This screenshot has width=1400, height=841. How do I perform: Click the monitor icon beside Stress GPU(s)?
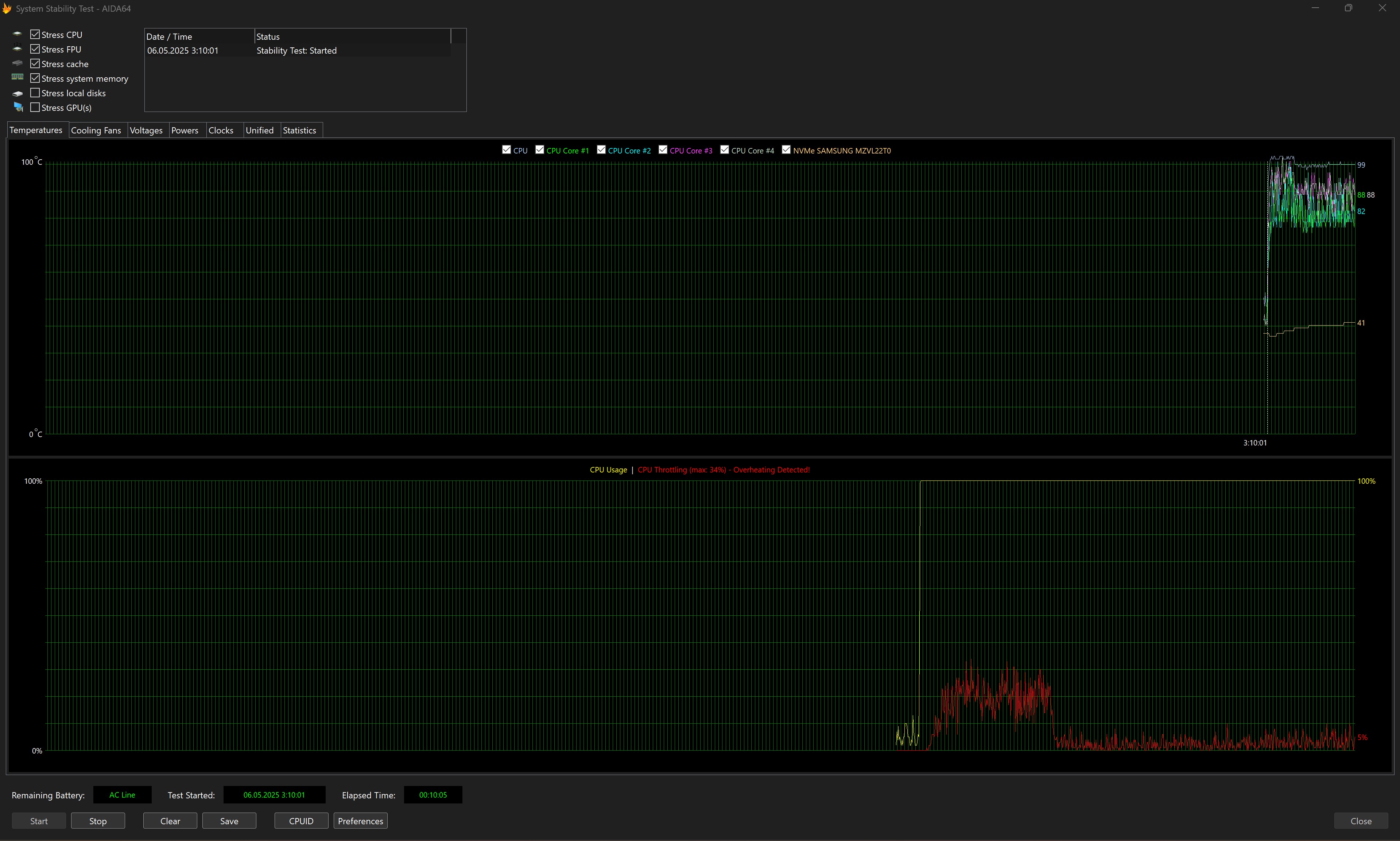pyautogui.click(x=18, y=107)
